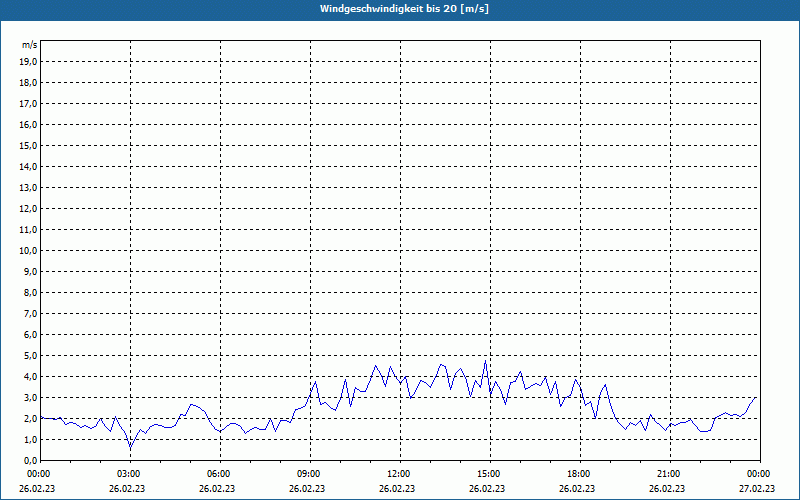
Task: Click the 09:00 time axis label
Action: click(309, 474)
